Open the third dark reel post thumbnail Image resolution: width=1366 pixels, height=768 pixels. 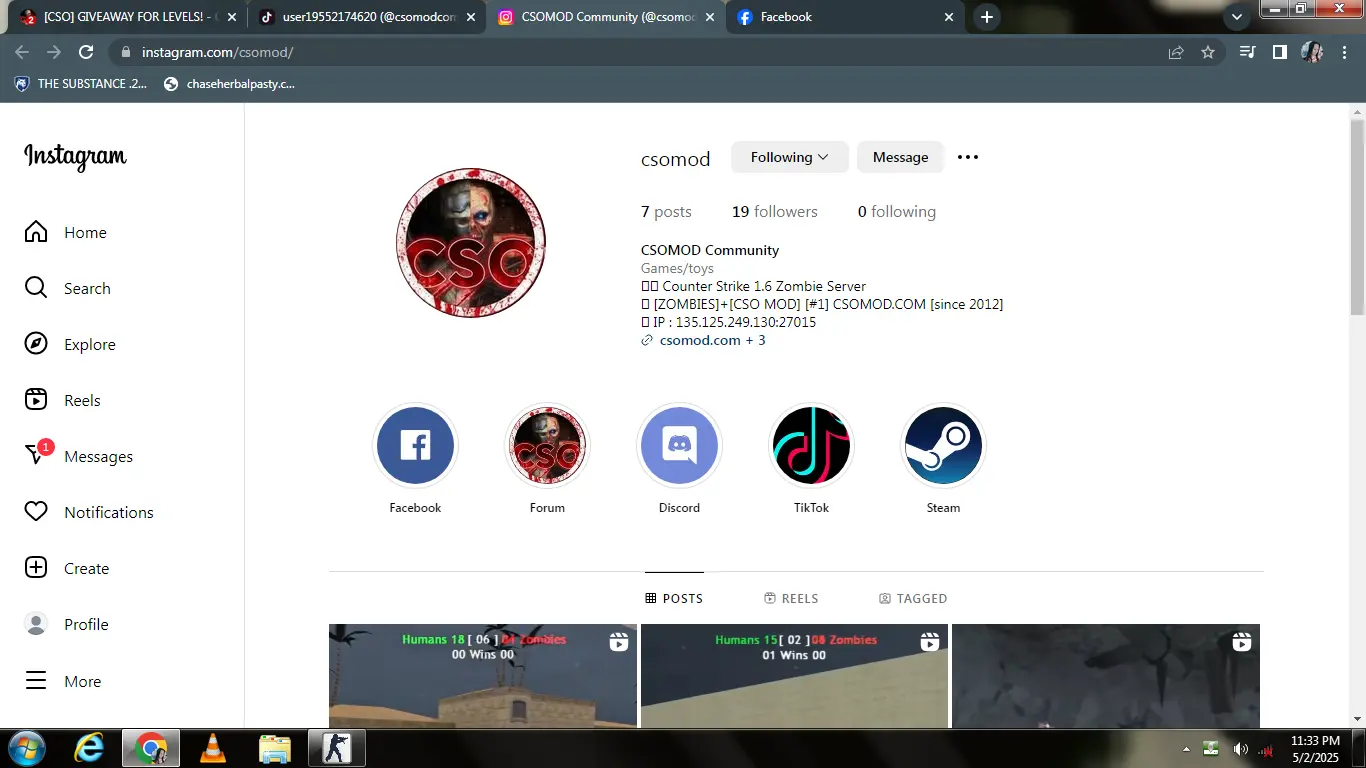click(1106, 676)
